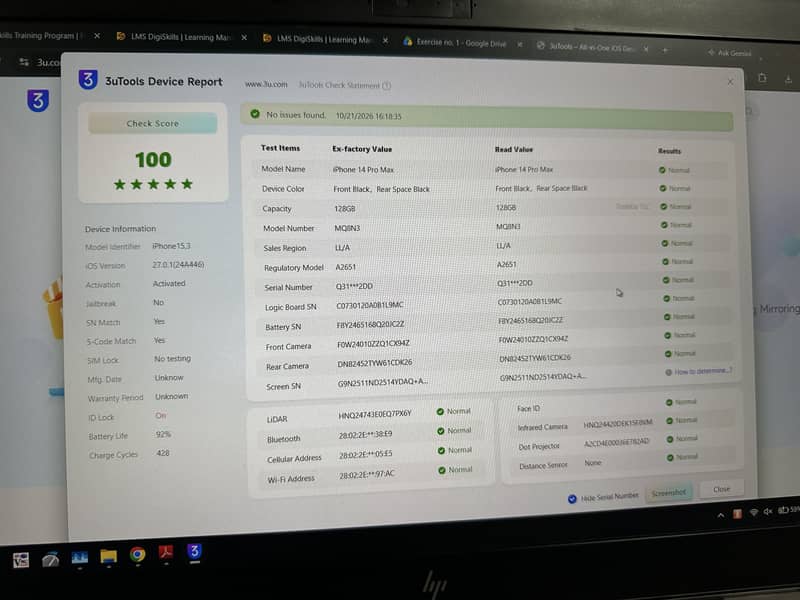800x600 pixels.
Task: Click the browser download icon in the toolbar
Action: [788, 79]
